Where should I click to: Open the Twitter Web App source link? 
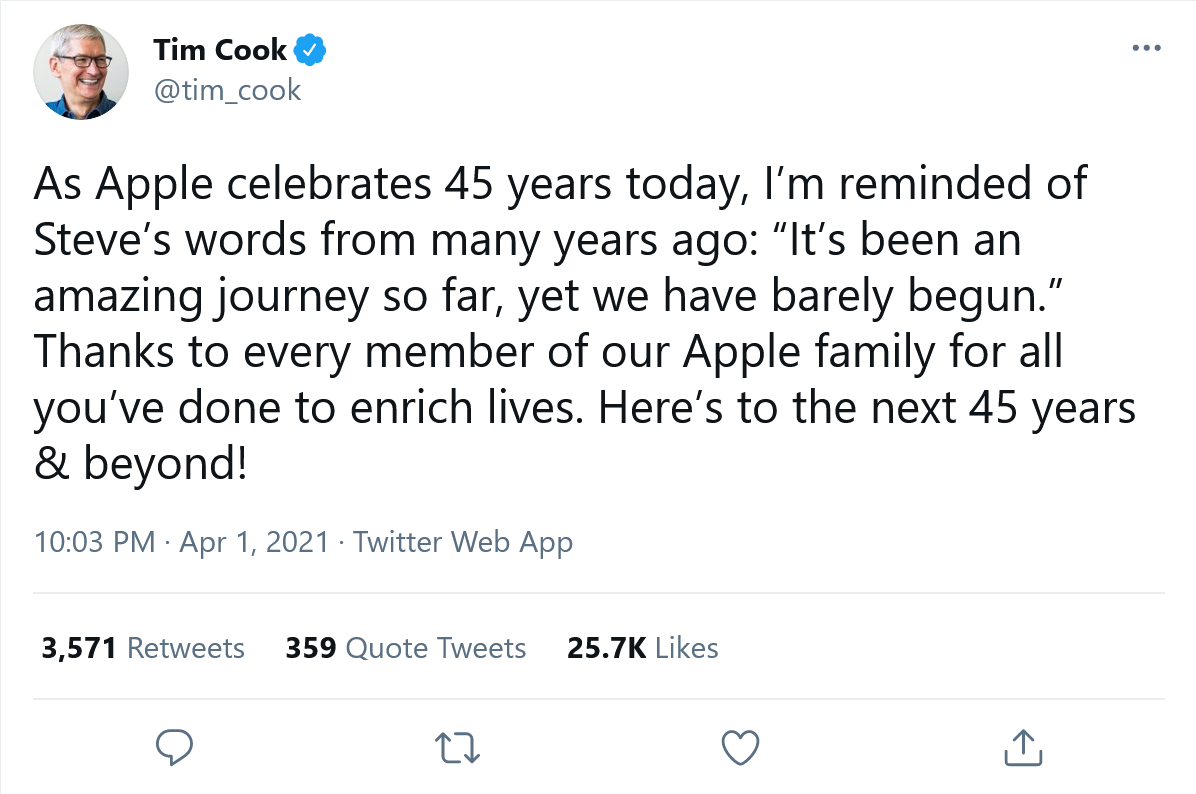[463, 542]
